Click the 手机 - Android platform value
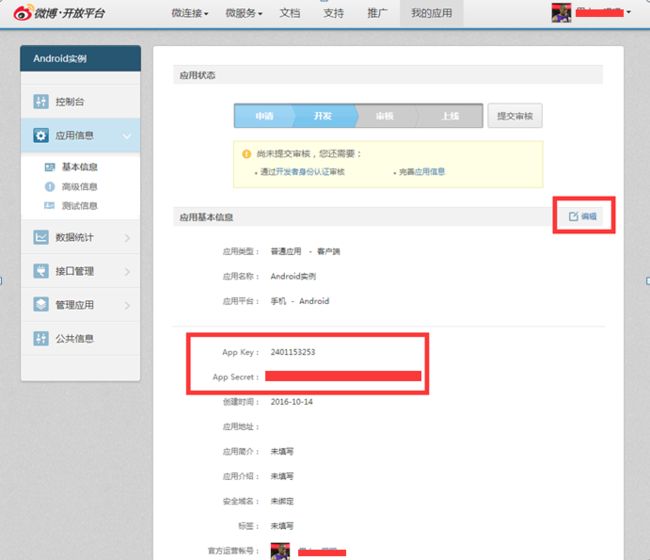The image size is (650, 560). (x=300, y=301)
